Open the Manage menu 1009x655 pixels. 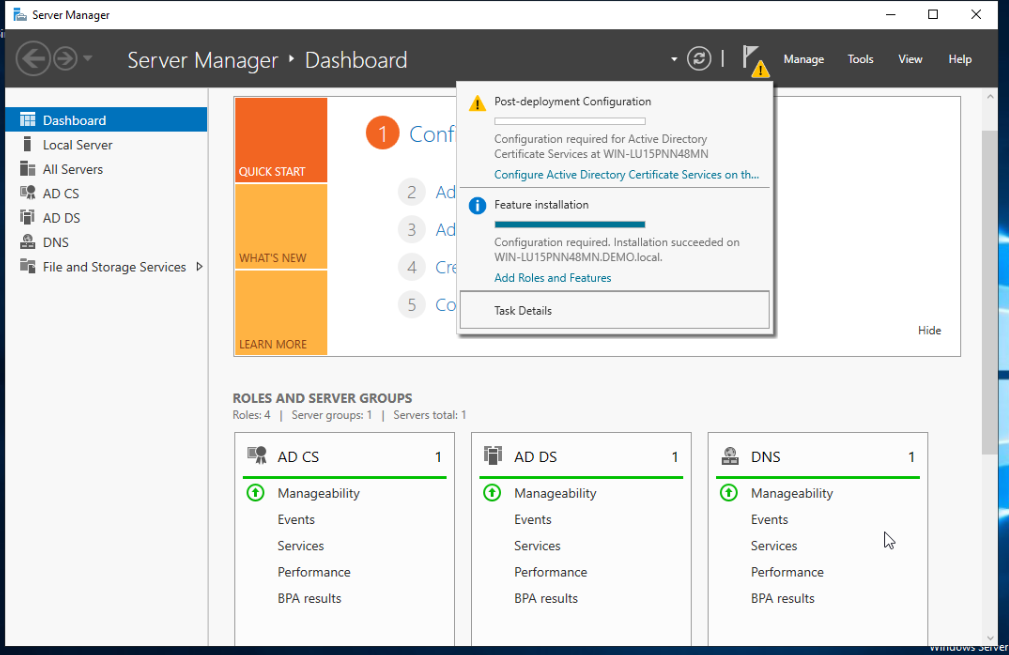803,59
